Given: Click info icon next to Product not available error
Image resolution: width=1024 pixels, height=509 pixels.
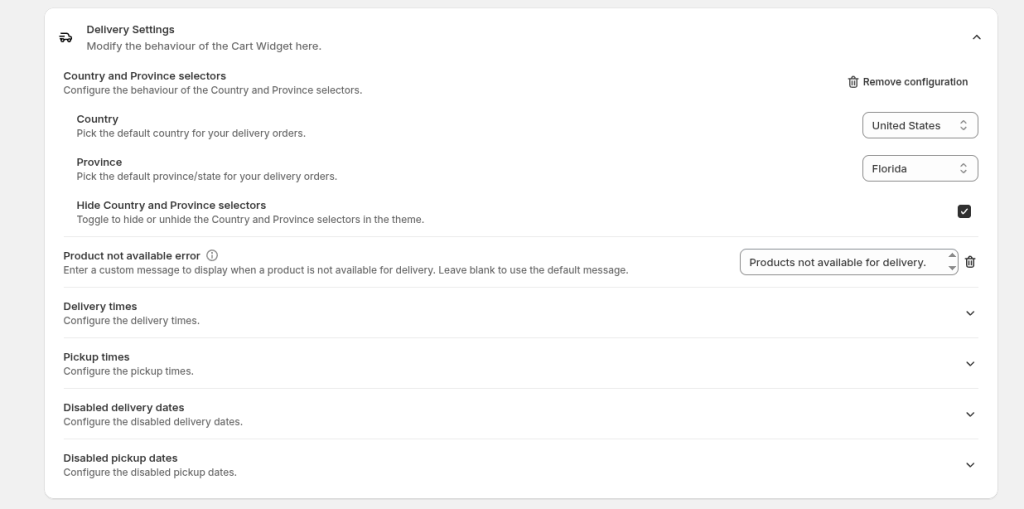Looking at the screenshot, I should pyautogui.click(x=212, y=256).
